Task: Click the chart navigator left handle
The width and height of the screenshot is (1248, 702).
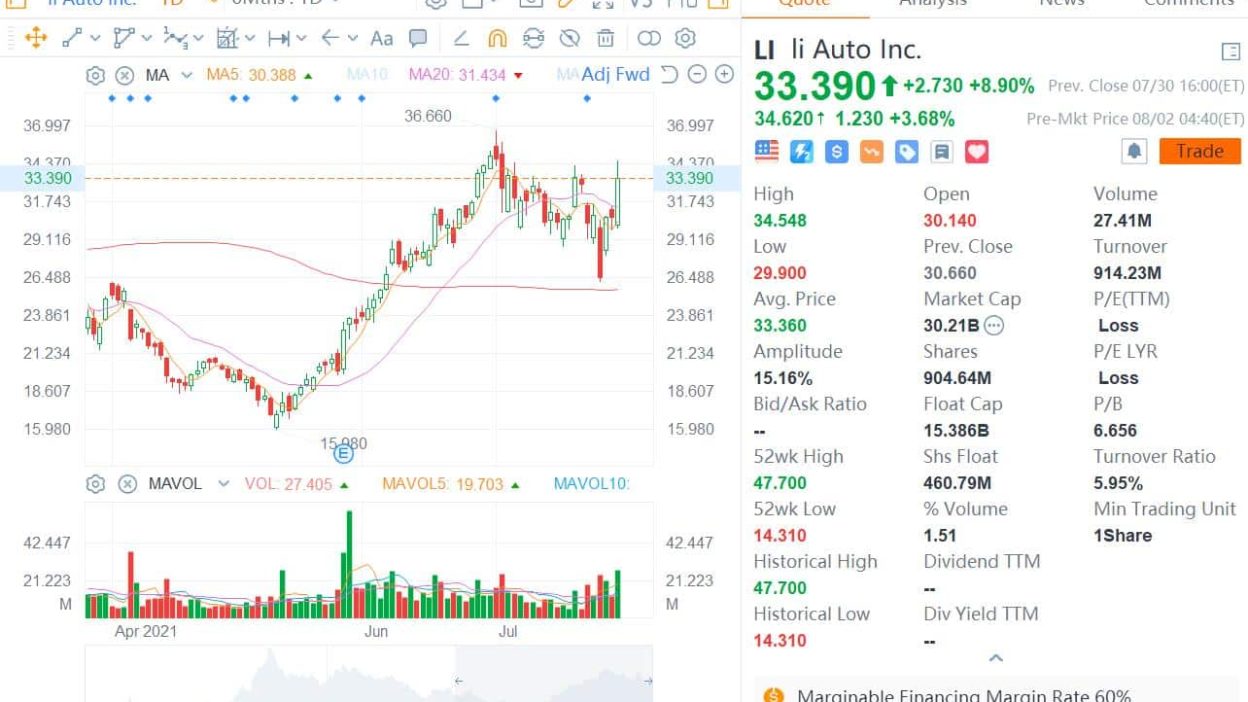Action: coord(459,682)
